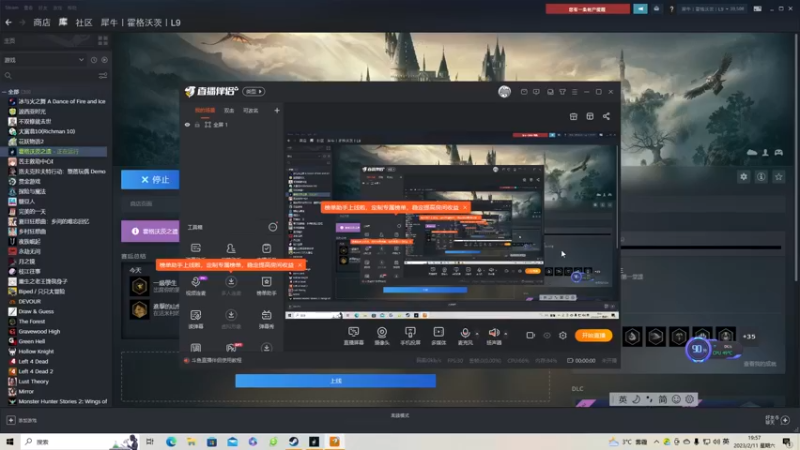Open user avatar in streaming app
This screenshot has width=800, height=450.
[504, 91]
